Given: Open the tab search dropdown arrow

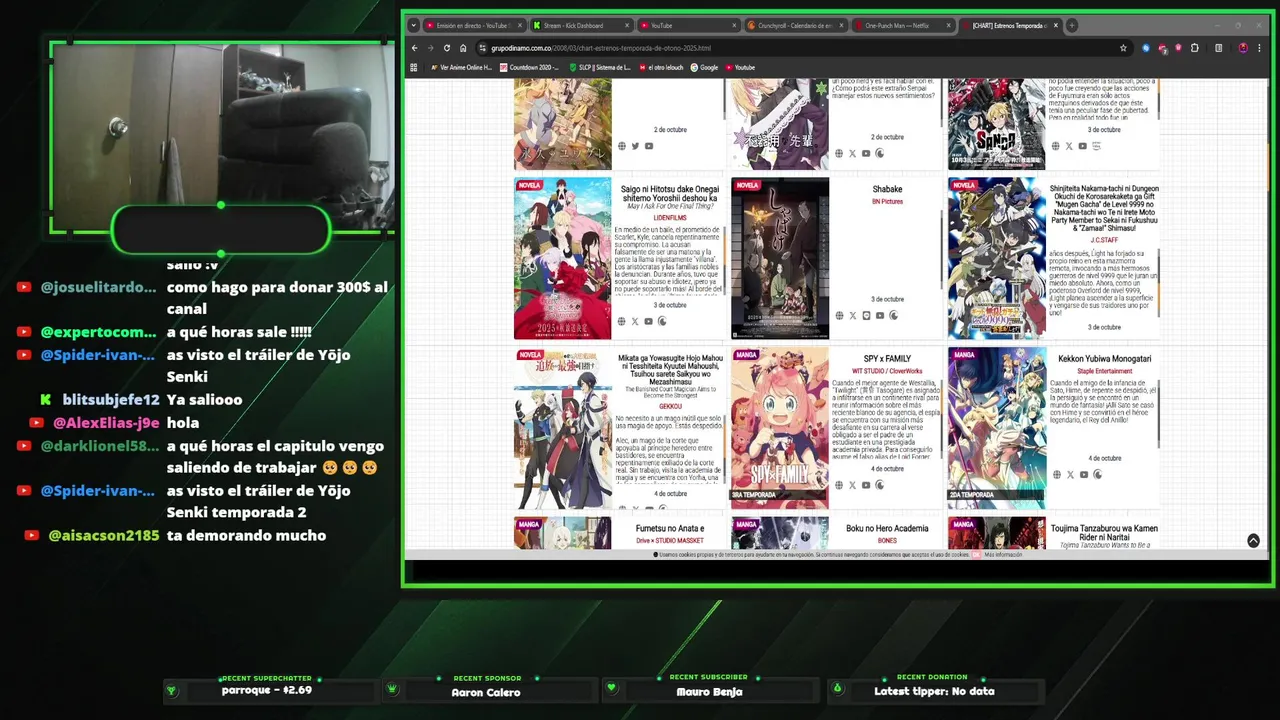Looking at the screenshot, I should 413,25.
